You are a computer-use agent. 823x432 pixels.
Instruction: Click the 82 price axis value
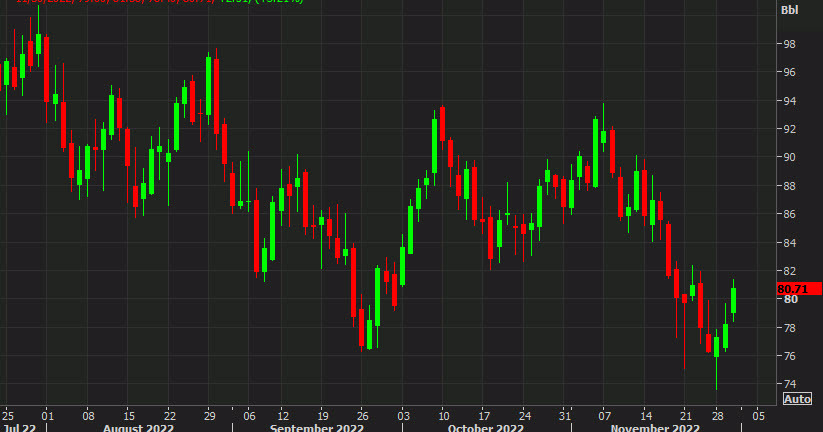point(789,271)
